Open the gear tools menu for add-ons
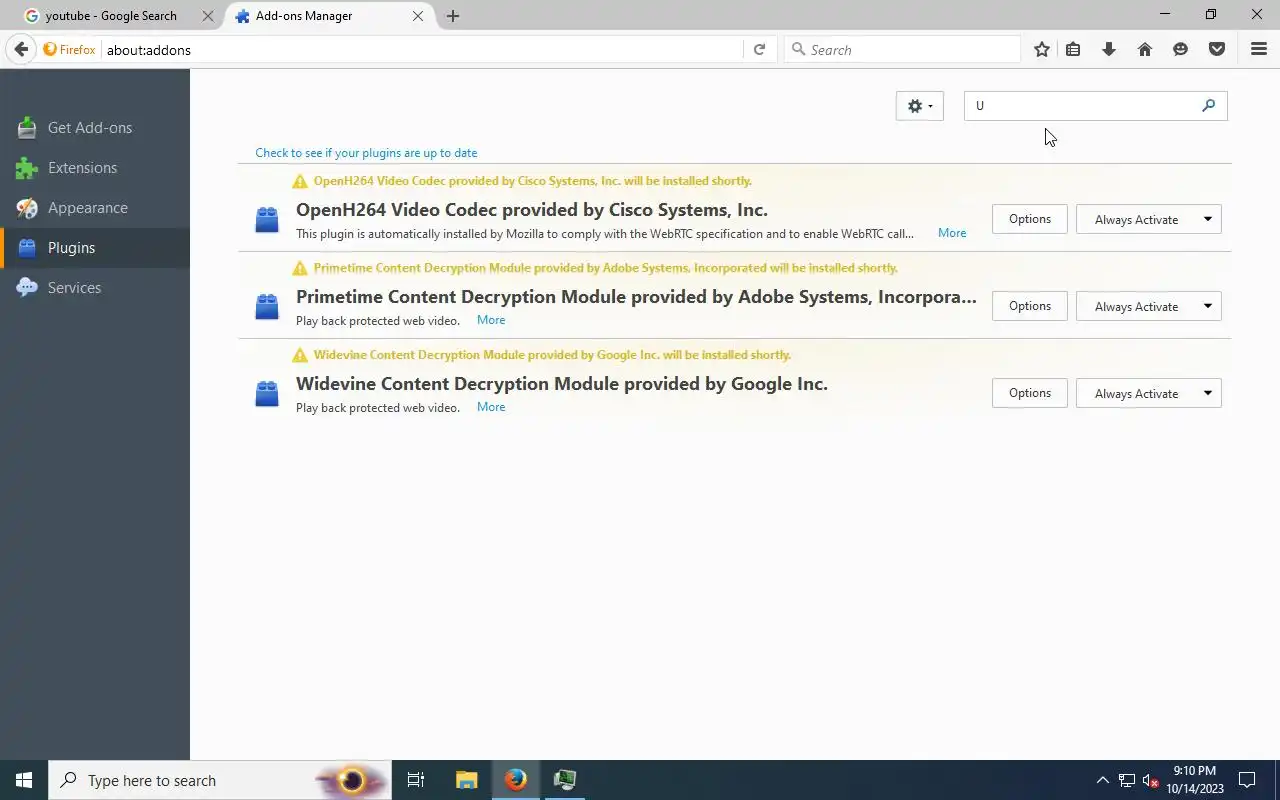The height and width of the screenshot is (800, 1280). pyautogui.click(x=919, y=106)
